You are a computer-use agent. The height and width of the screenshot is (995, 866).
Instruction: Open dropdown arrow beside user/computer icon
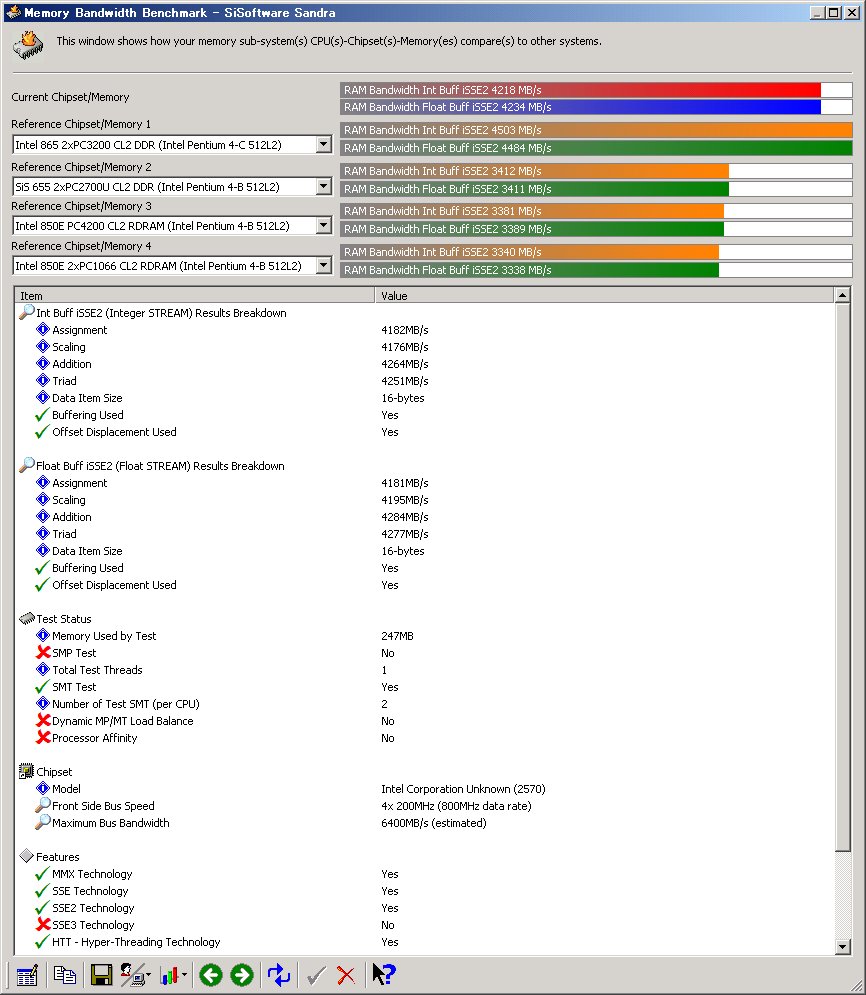pyautogui.click(x=148, y=975)
